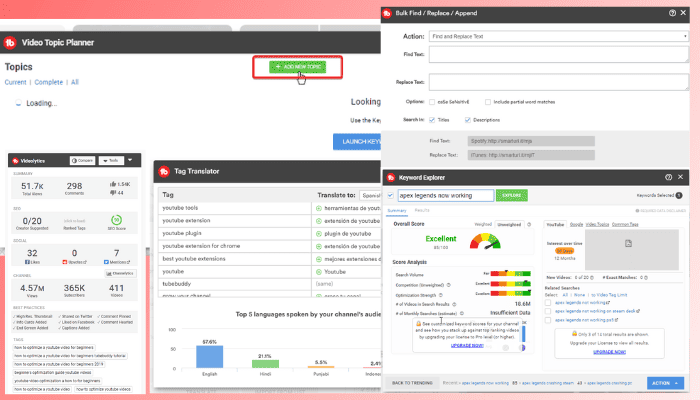The width and height of the screenshot is (700, 400).
Task: Click the TubeBuddy logo in Tag Translator header
Action: coord(164,171)
